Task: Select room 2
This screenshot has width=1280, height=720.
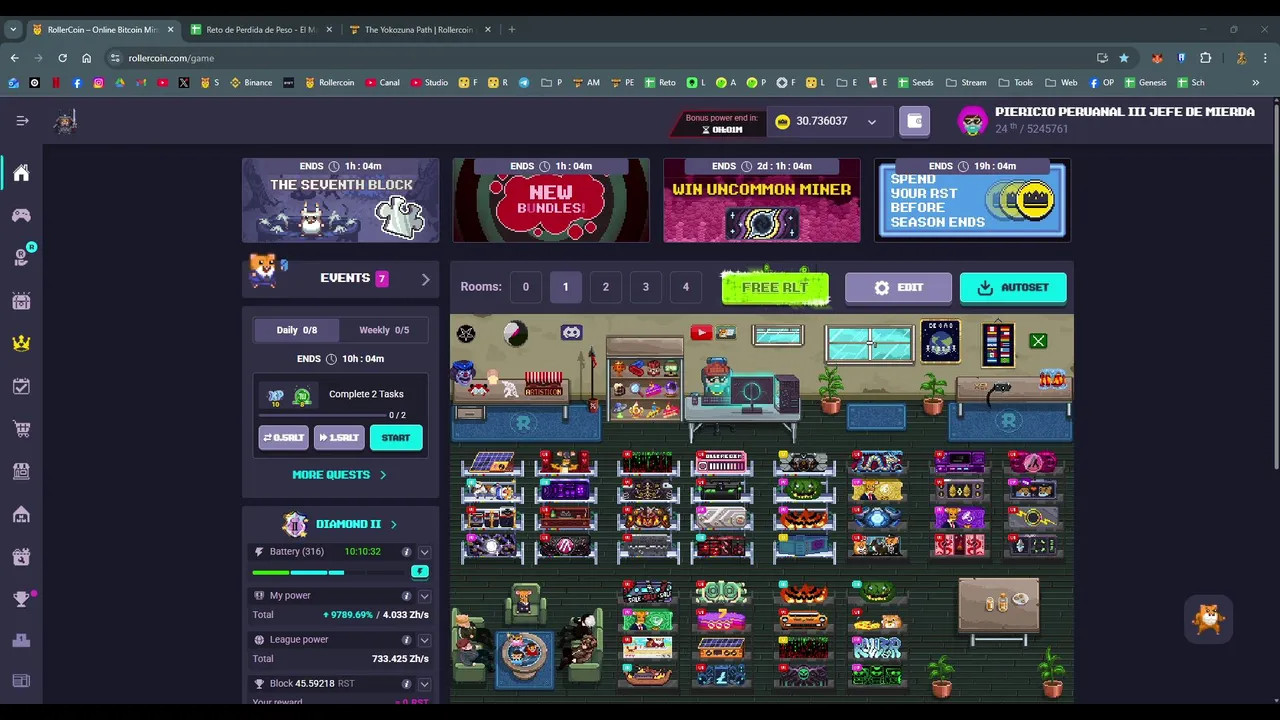Action: point(605,287)
